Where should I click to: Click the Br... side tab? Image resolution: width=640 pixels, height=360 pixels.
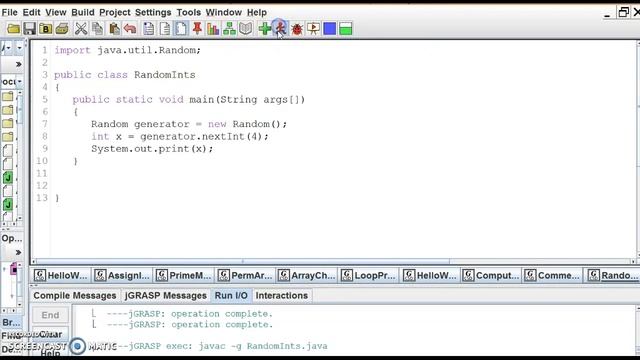[x=11, y=322]
